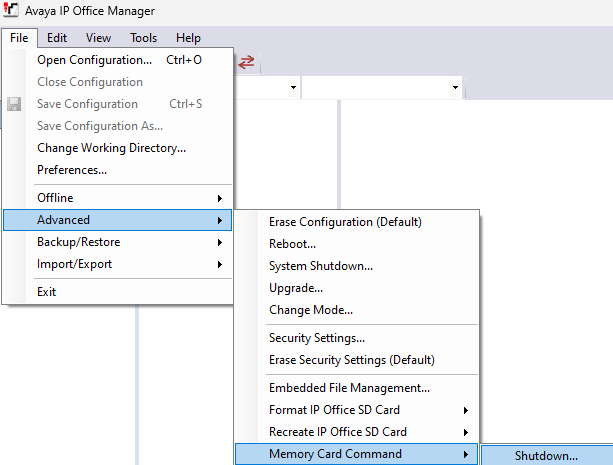Viewport: 613px width, 465px height.
Task: Select Change Mode... option
Action: pos(357,310)
